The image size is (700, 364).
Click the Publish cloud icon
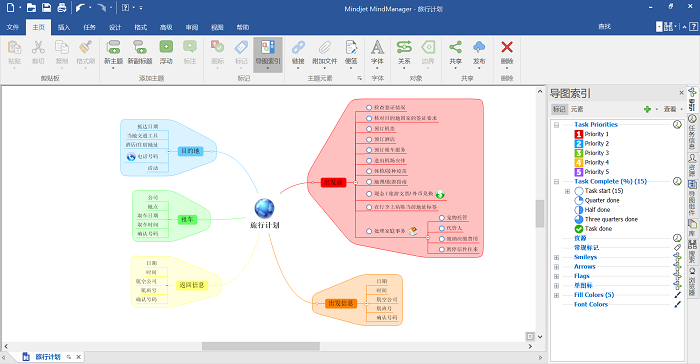(479, 47)
